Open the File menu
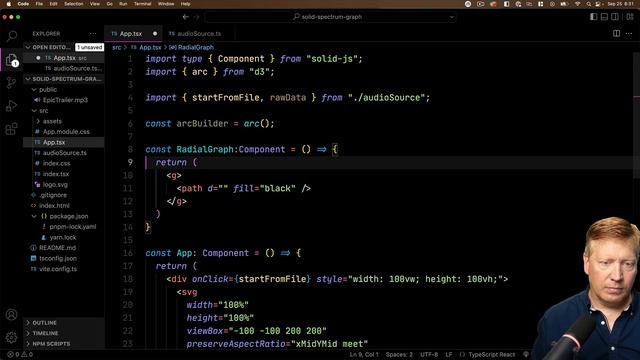640x360 pixels. coord(39,4)
